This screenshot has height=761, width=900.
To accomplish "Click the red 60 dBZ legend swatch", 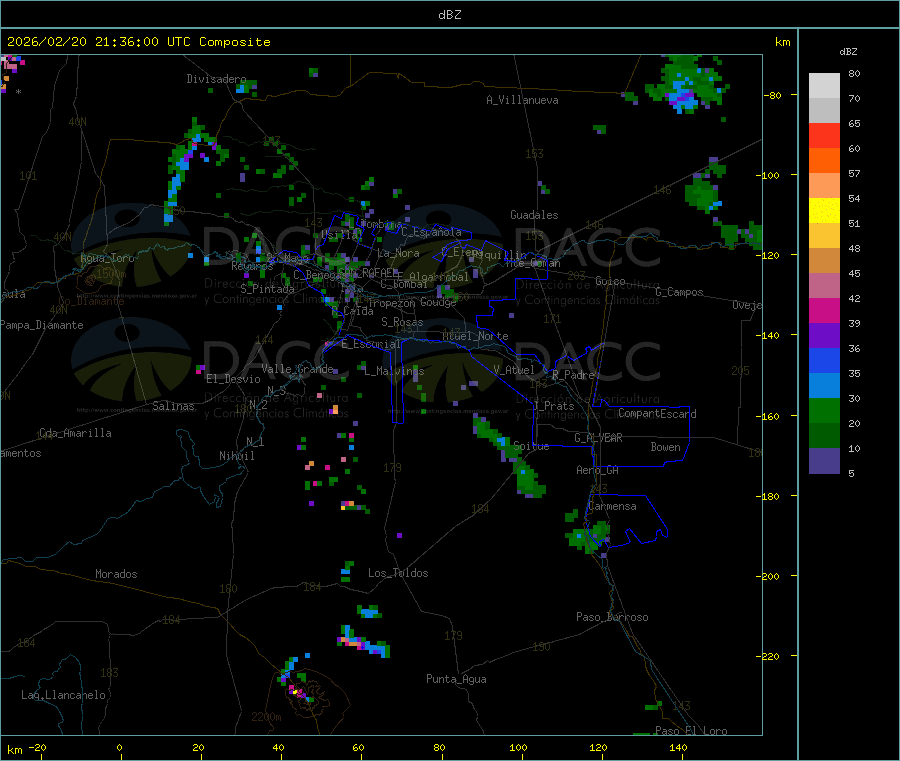I will click(x=824, y=135).
